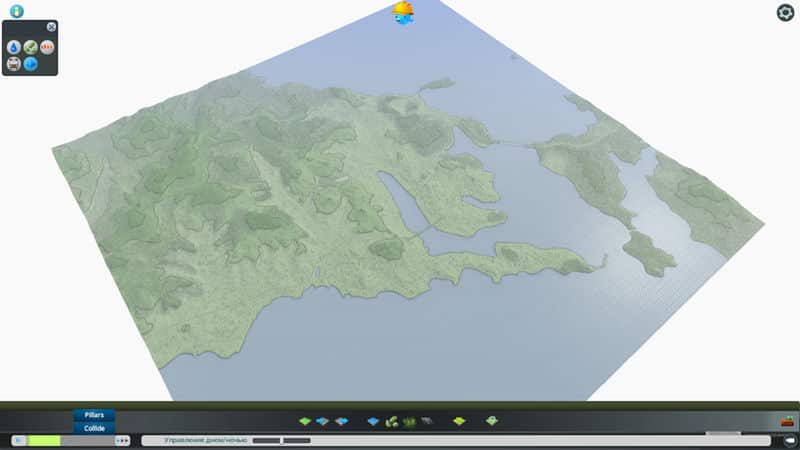
Task: Open the grass vegetation tool
Action: (409, 421)
